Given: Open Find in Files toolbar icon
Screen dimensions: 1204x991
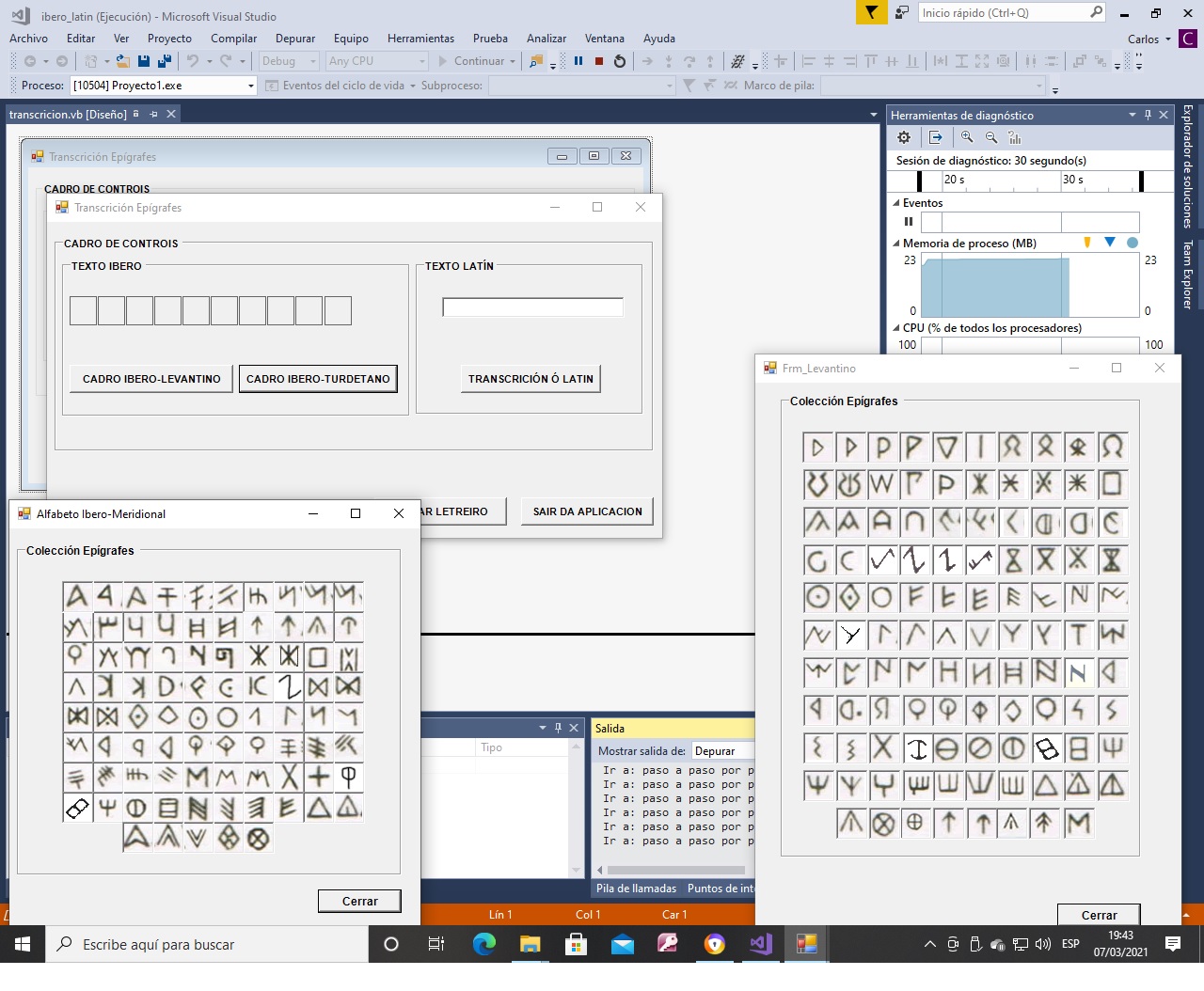Looking at the screenshot, I should click(536, 61).
